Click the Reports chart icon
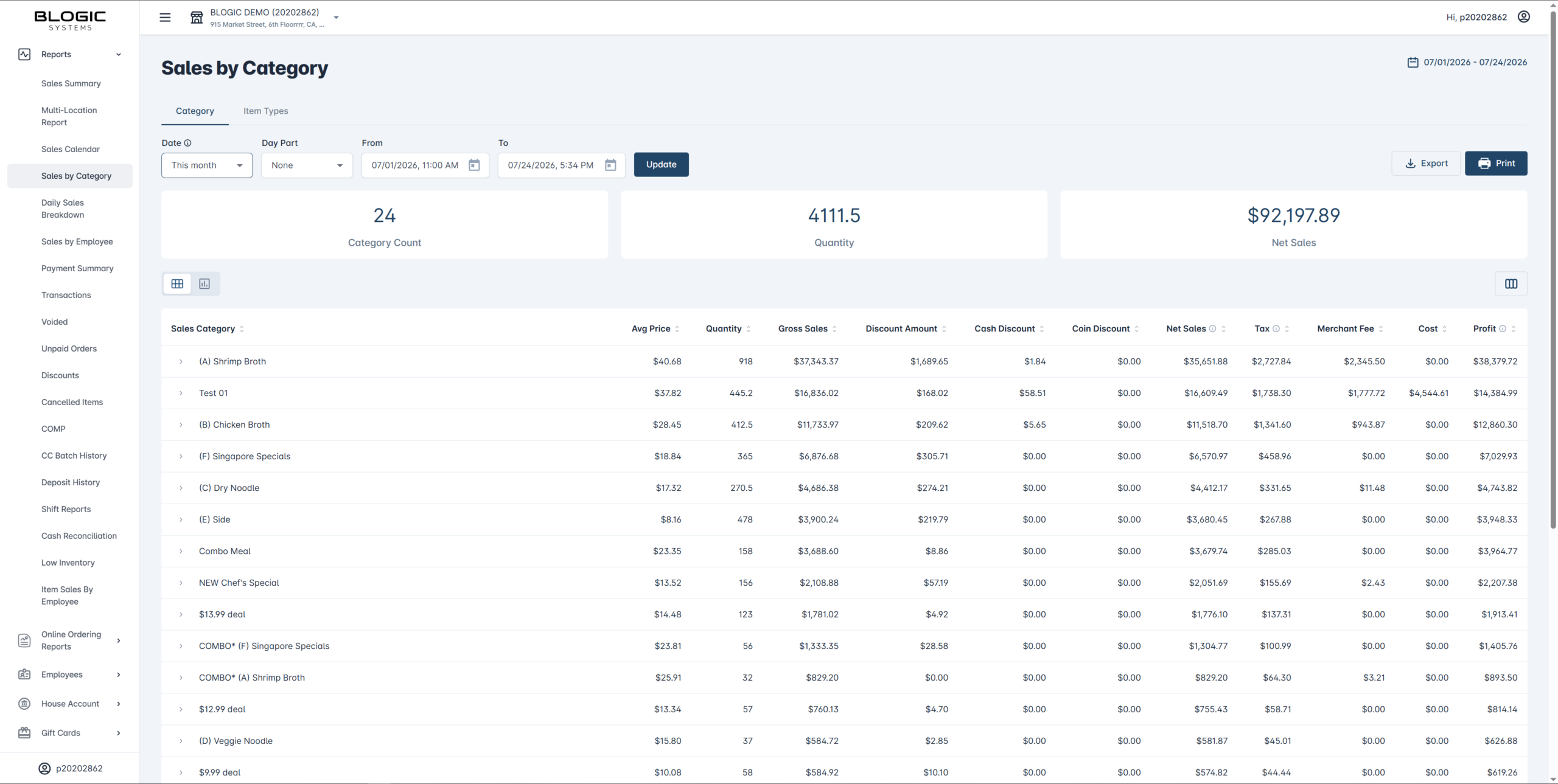The height and width of the screenshot is (784, 1558). (24, 54)
